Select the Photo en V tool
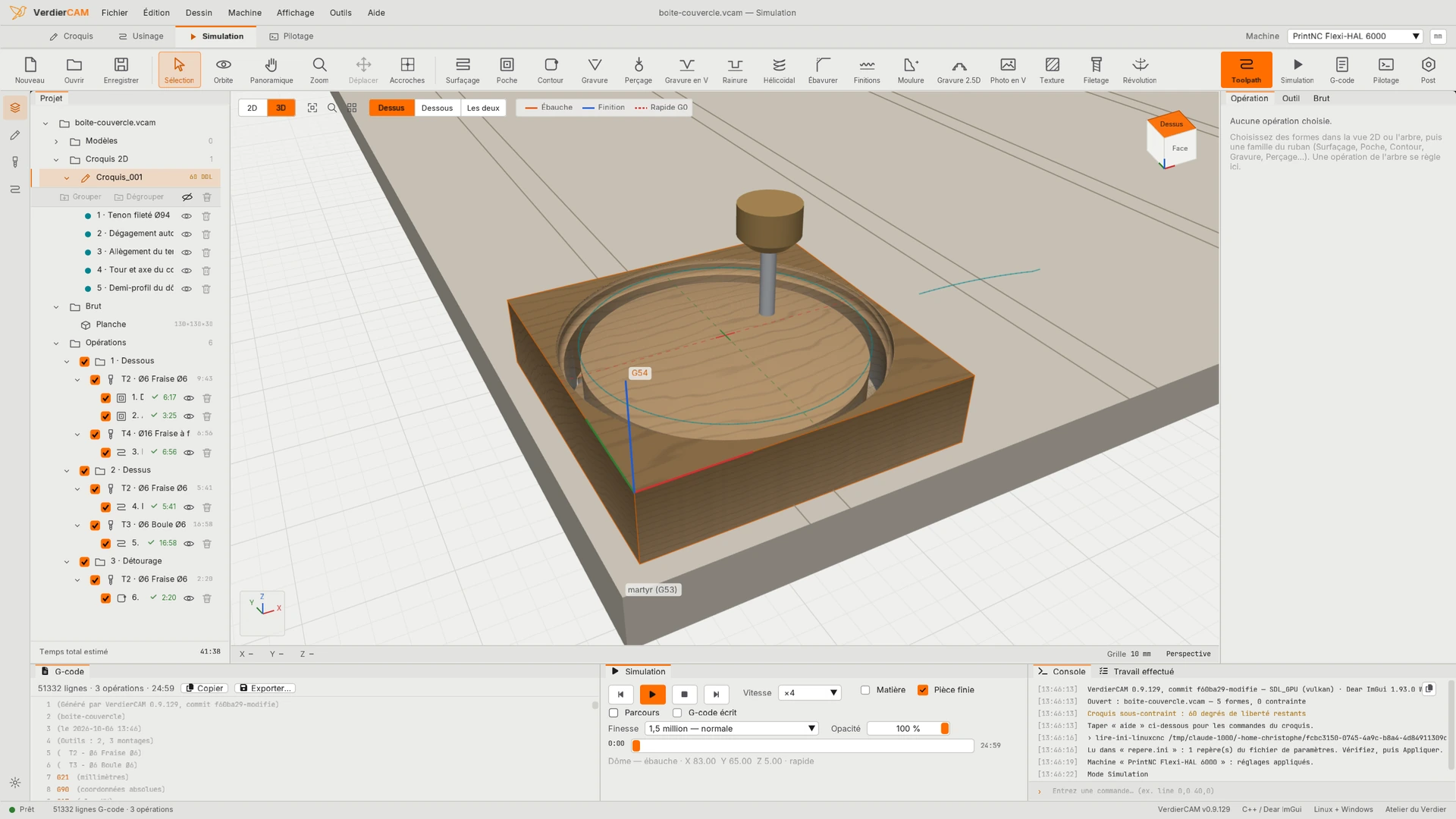The image size is (1456, 819). tap(1008, 70)
